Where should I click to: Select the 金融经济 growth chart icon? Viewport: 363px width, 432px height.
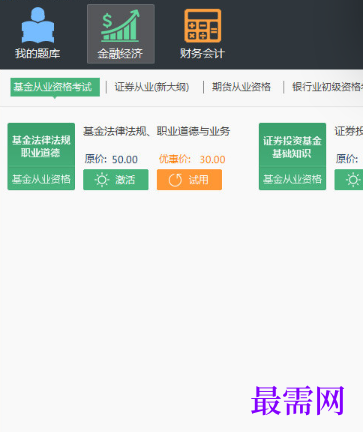[120, 25]
